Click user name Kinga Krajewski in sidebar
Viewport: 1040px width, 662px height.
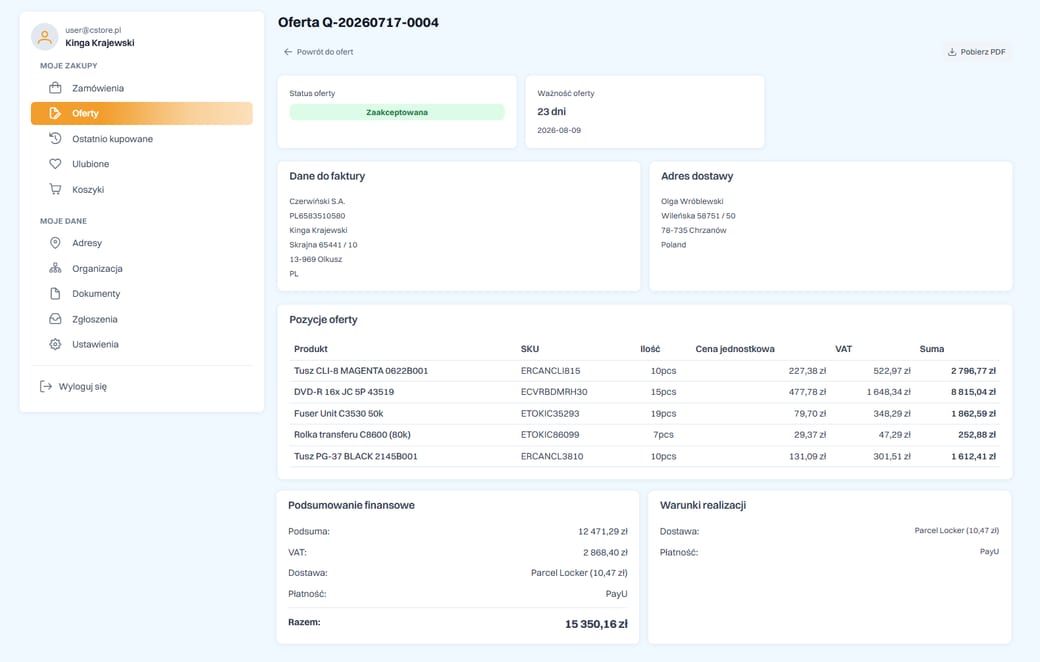[x=99, y=43]
